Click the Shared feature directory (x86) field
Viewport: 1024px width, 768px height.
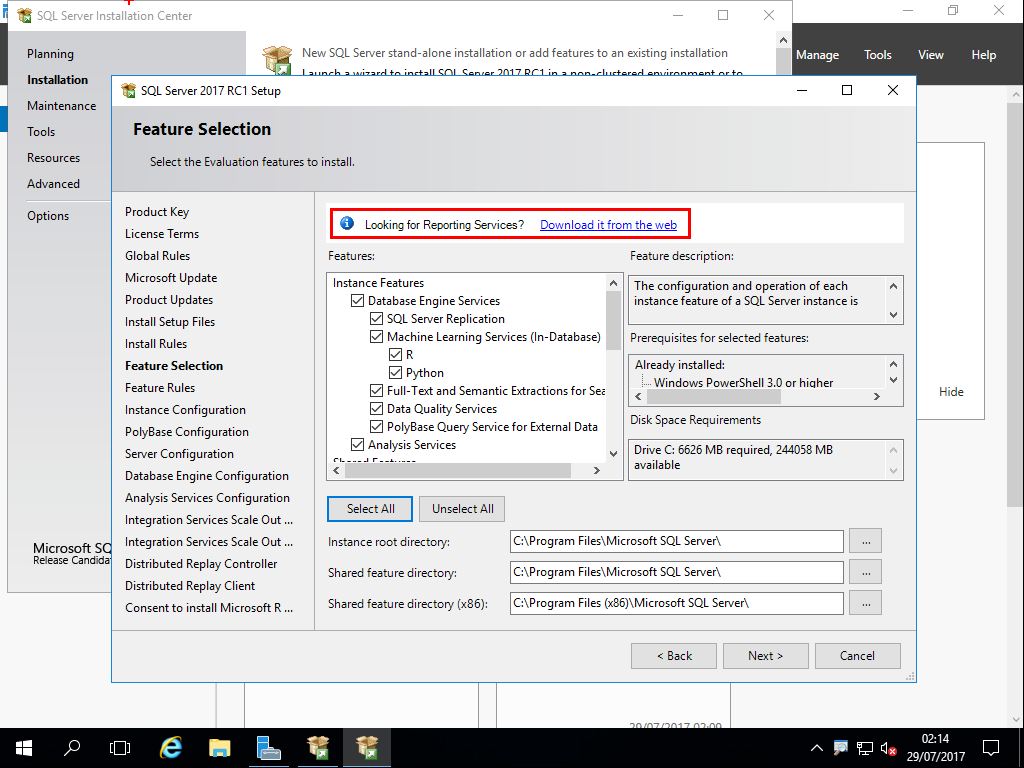(676, 603)
